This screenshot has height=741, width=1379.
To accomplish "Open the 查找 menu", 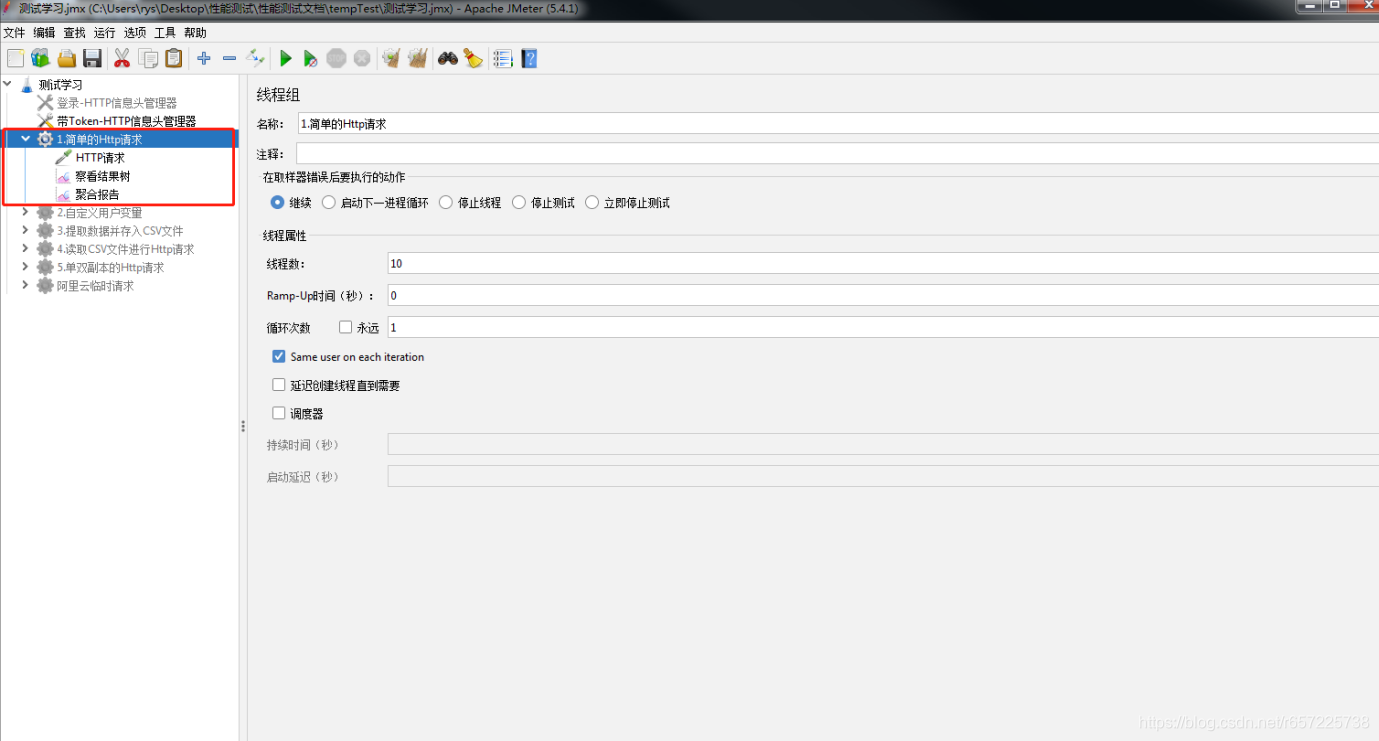I will pyautogui.click(x=74, y=33).
